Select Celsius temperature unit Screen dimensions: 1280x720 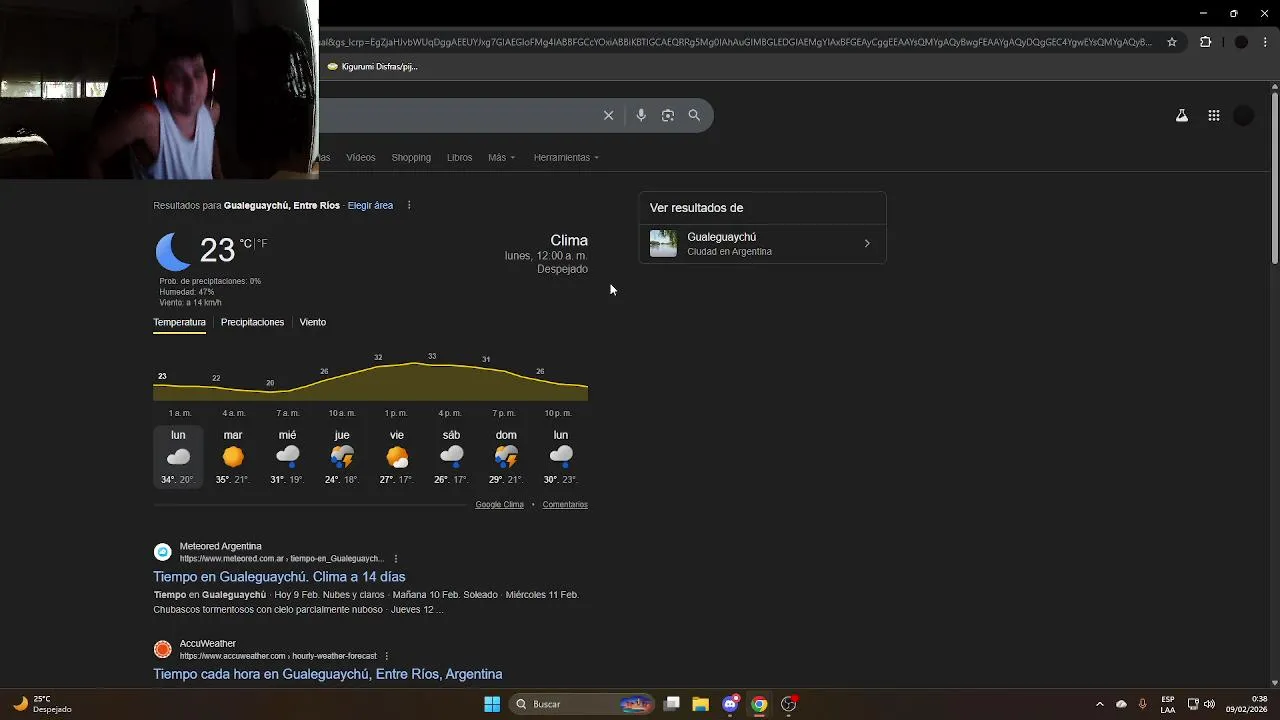245,243
